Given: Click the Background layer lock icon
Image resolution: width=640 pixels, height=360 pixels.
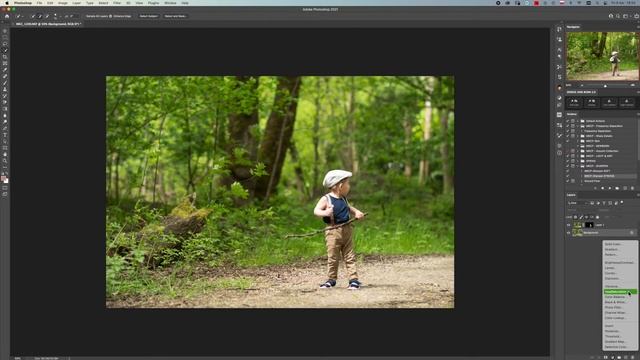Looking at the screenshot, I should (x=632, y=233).
